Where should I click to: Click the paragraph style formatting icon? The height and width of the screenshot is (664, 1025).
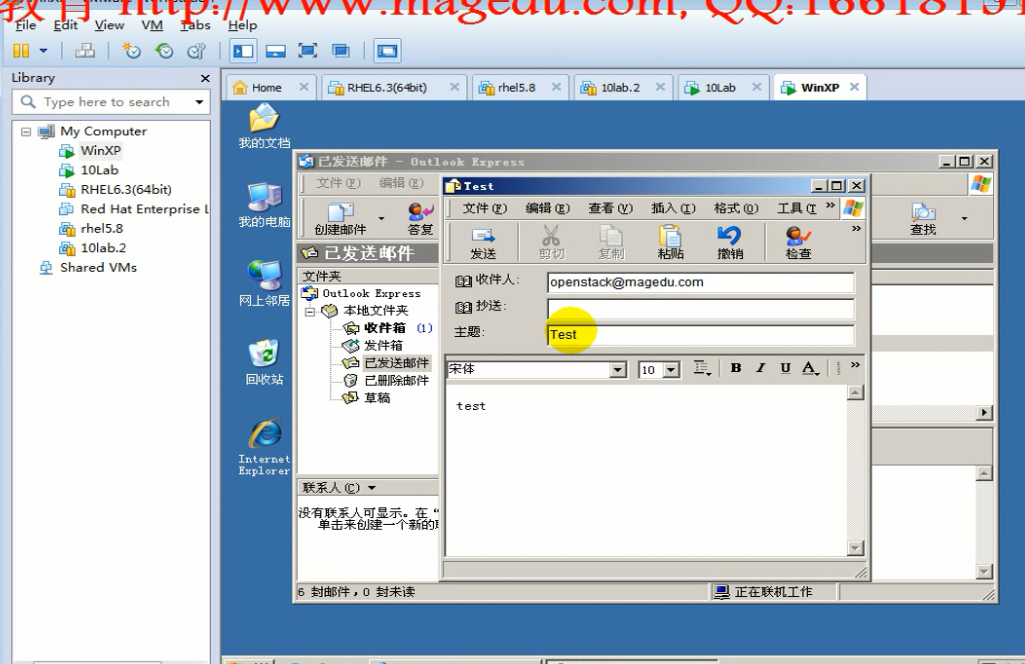(x=701, y=368)
